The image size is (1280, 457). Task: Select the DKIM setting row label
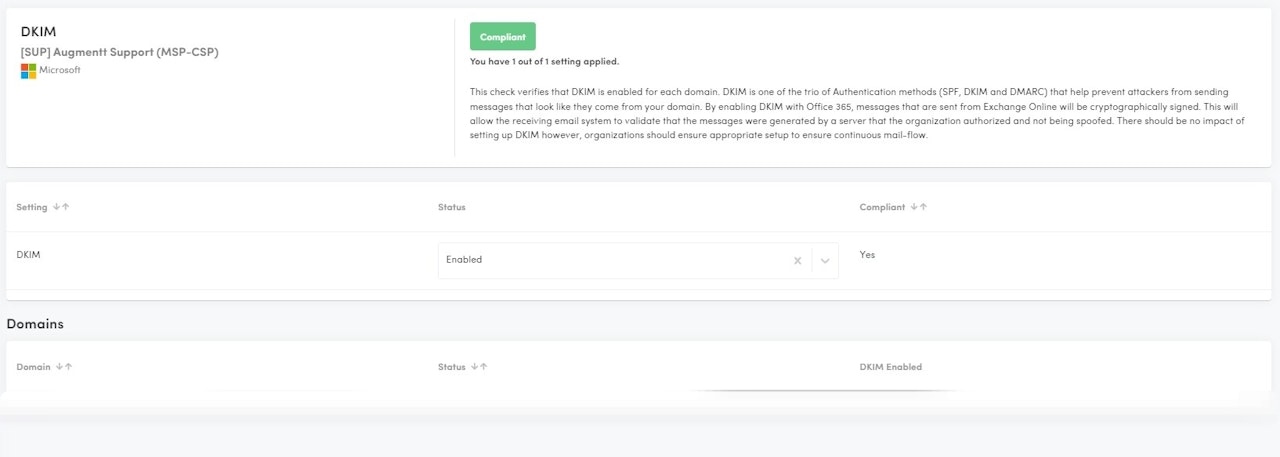28,255
